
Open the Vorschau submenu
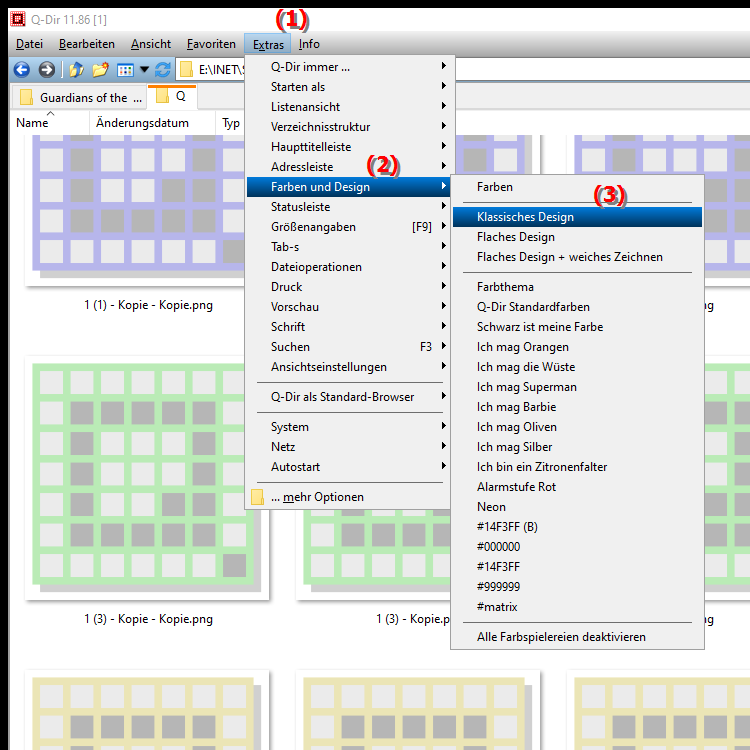[x=348, y=307]
